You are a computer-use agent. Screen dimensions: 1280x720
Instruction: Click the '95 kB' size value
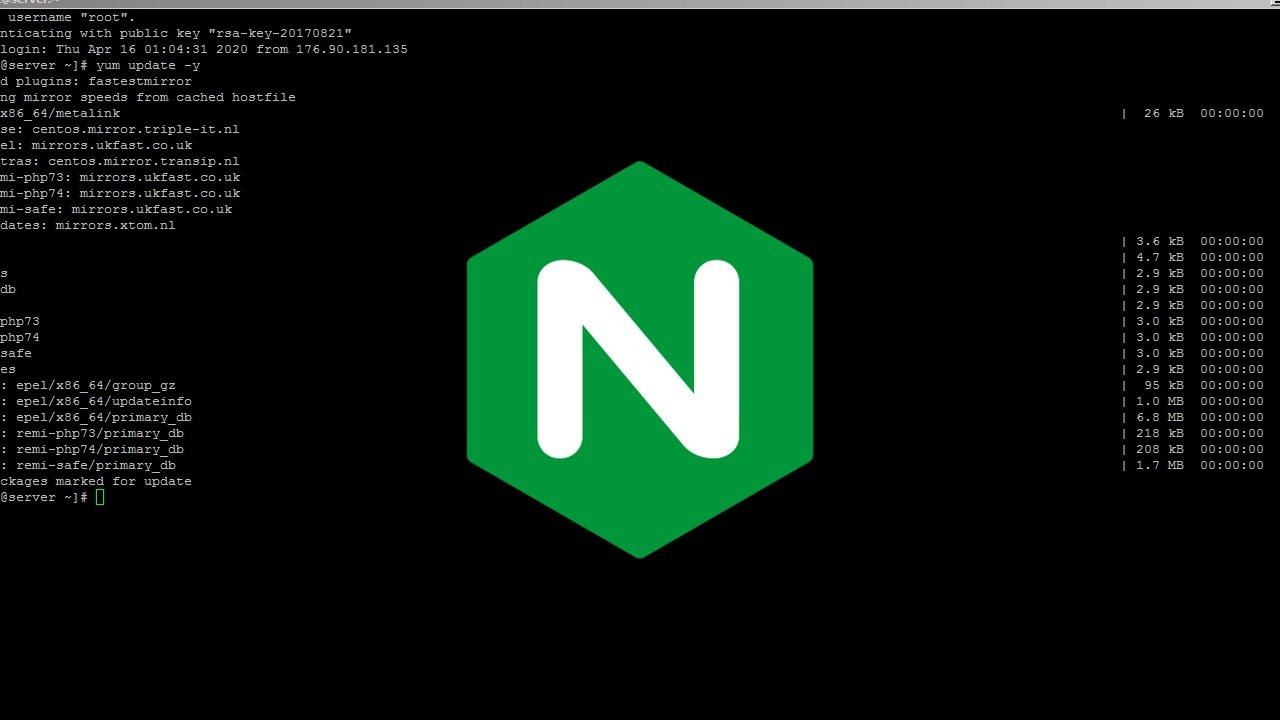1164,385
